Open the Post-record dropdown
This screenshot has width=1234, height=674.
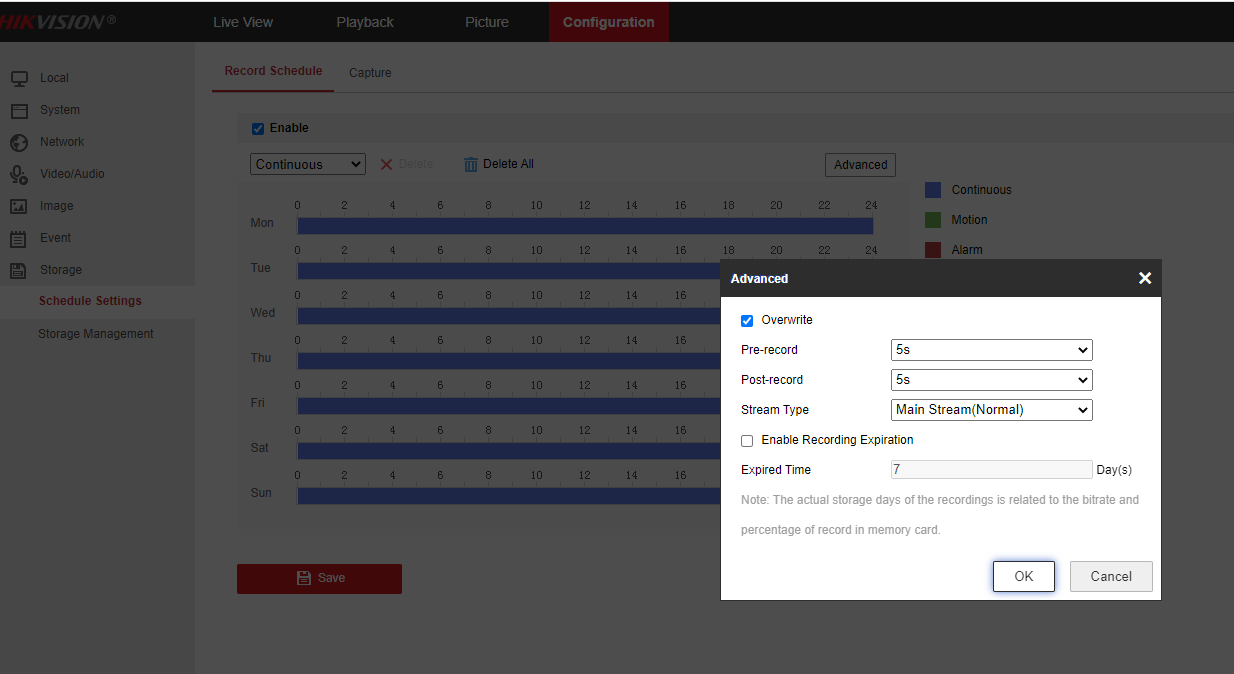[991, 380]
